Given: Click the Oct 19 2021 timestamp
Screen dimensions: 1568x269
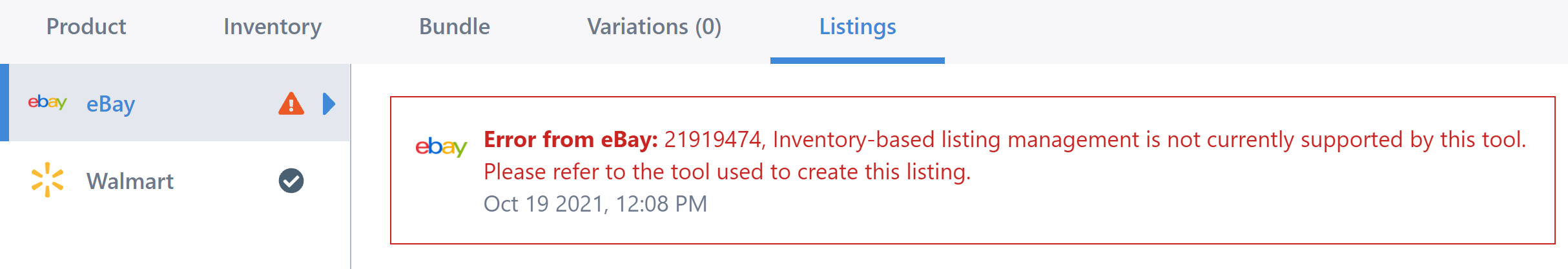Looking at the screenshot, I should tap(595, 204).
